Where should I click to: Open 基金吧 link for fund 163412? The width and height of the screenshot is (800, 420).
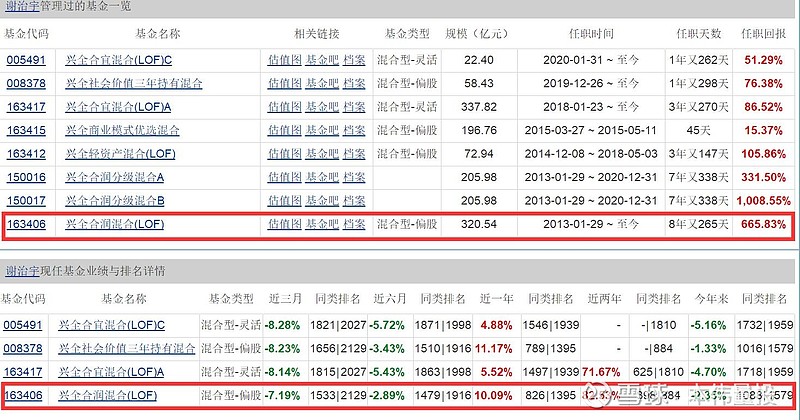322,154
